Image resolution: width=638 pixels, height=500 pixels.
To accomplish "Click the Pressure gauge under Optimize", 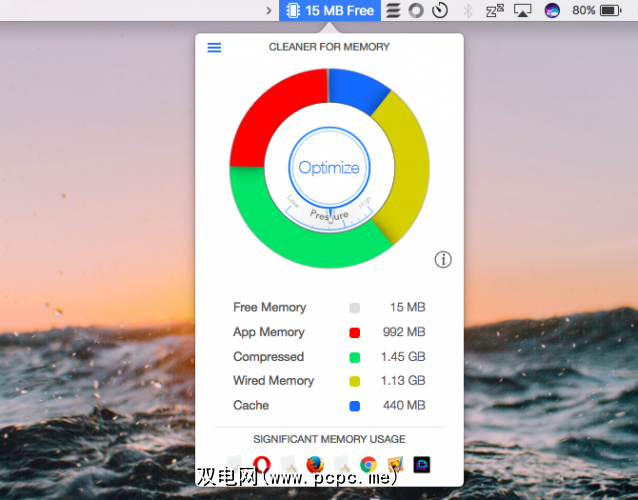I will click(329, 214).
